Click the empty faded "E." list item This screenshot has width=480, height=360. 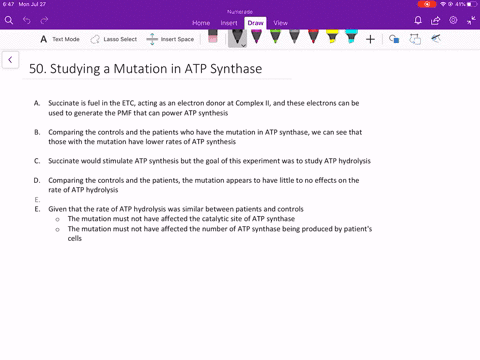(x=37, y=200)
